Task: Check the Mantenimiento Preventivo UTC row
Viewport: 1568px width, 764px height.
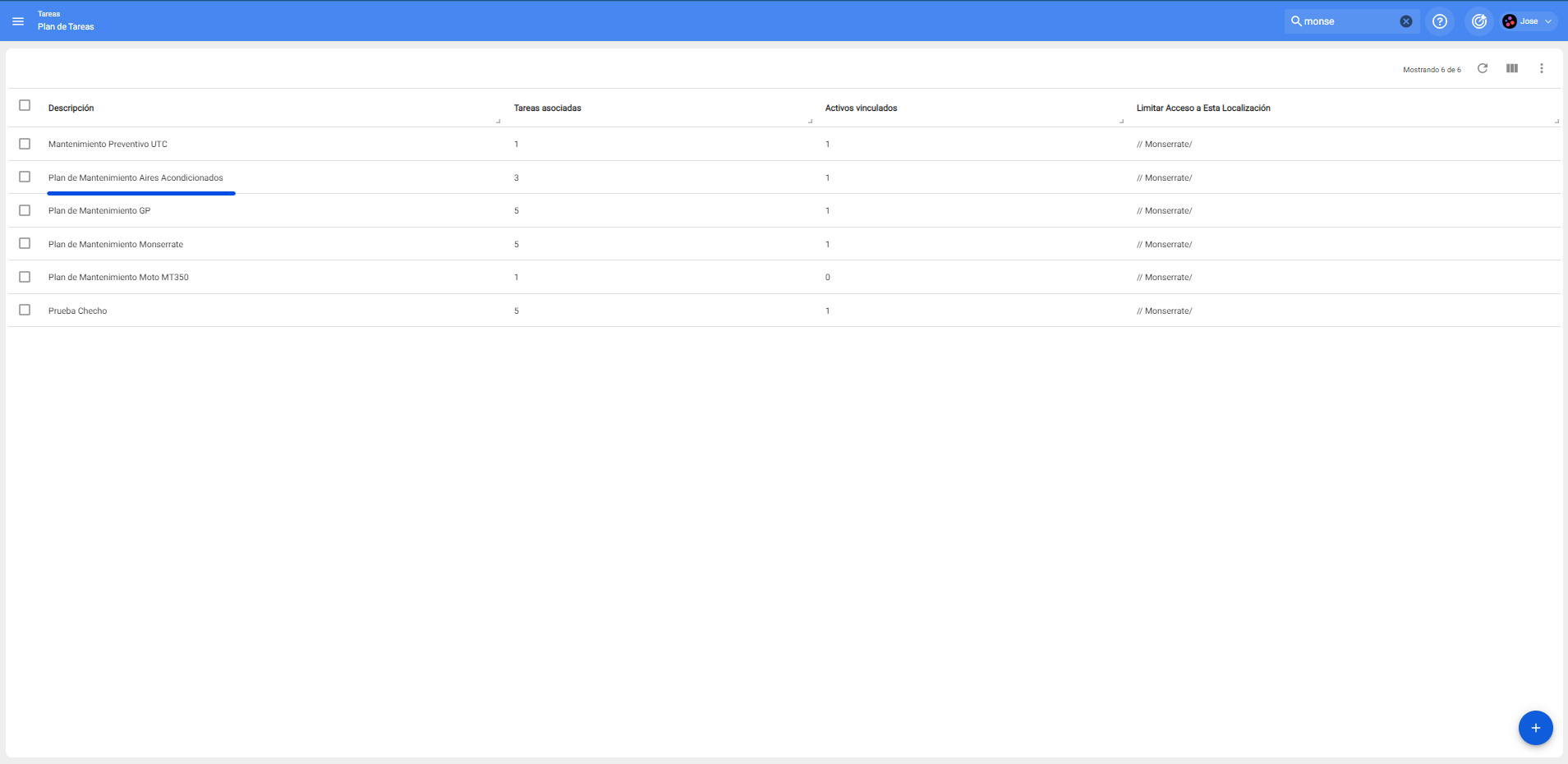Action: pos(25,144)
